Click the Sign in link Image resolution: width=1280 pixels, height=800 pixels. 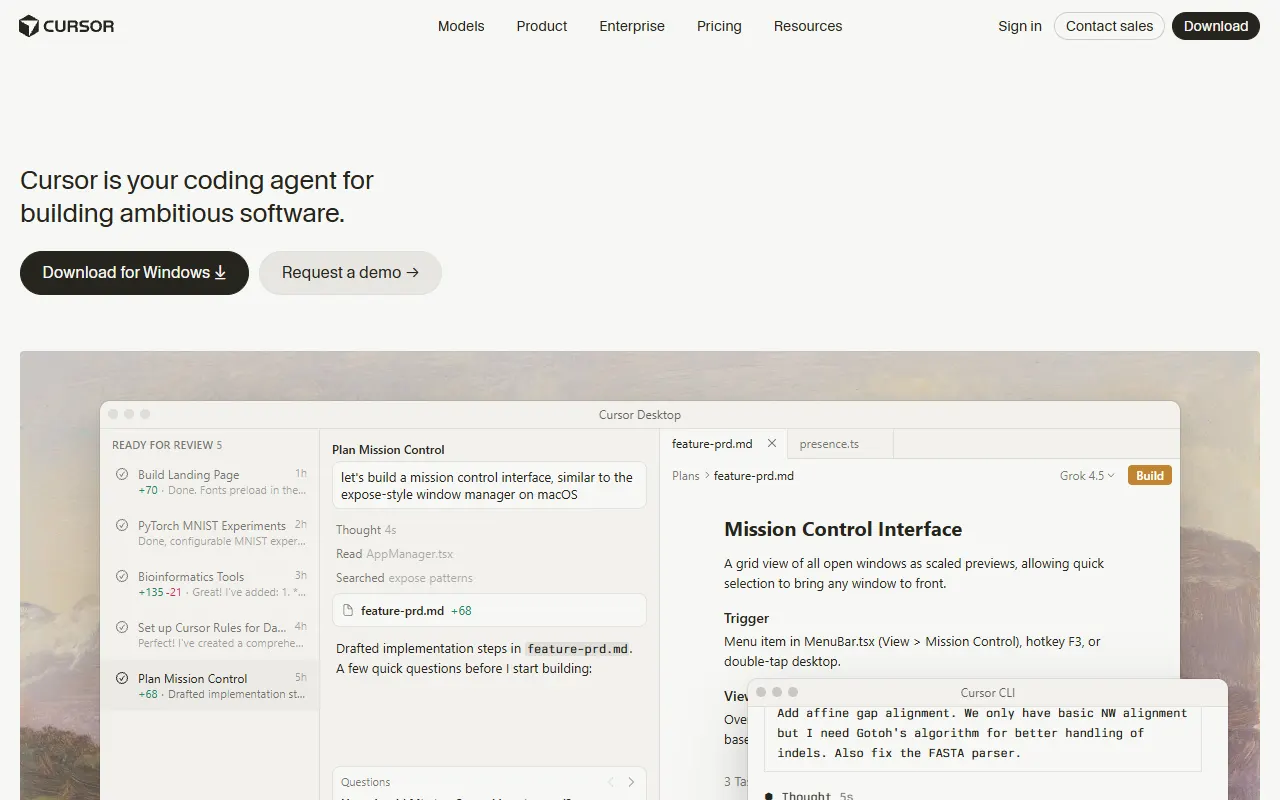click(1020, 26)
